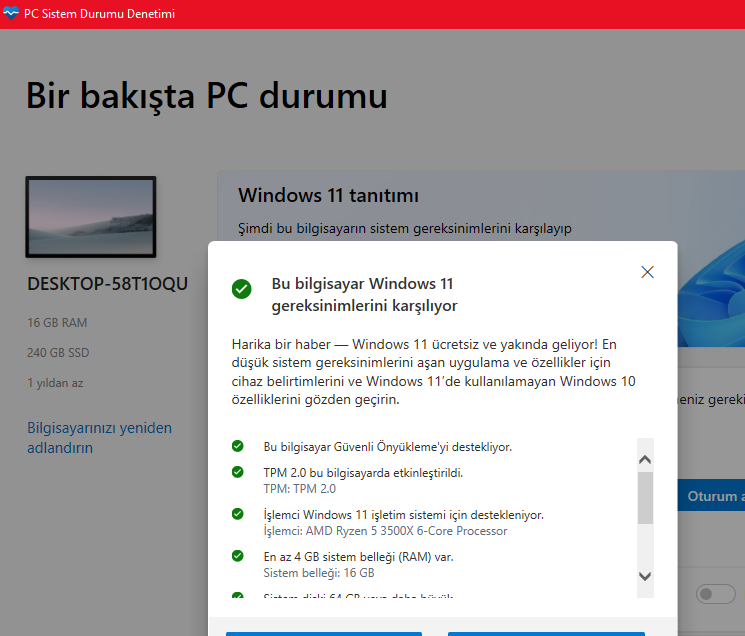Click green check beside TPM 2.0 line
This screenshot has width=745, height=636.
(x=238, y=472)
